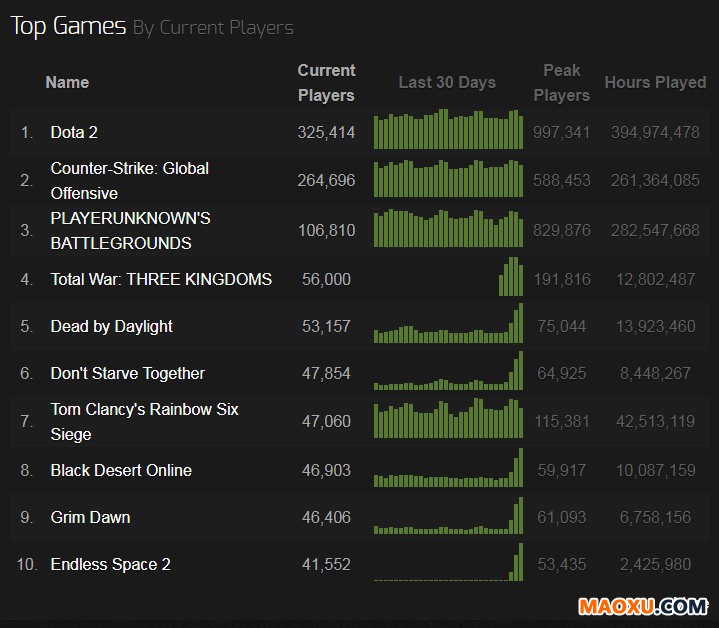The height and width of the screenshot is (628, 719).
Task: Open Total War: THREE KINGDOMS link
Action: (161, 279)
